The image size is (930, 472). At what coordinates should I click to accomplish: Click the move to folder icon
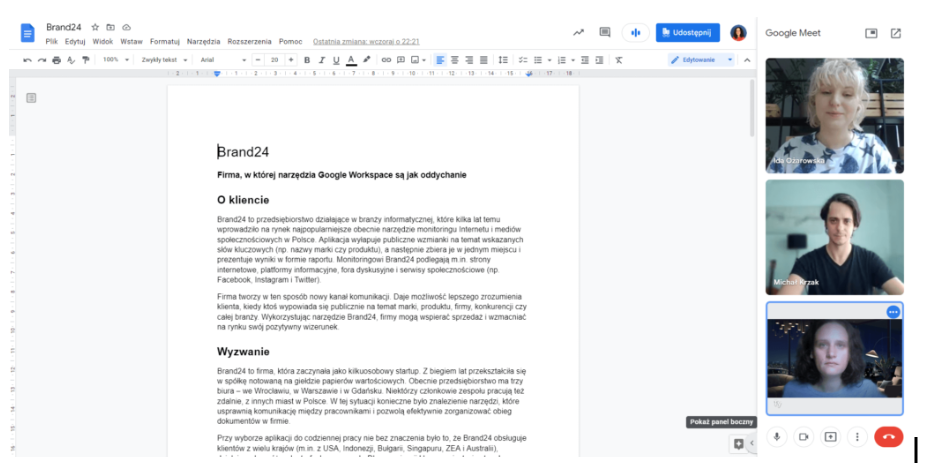(110, 27)
